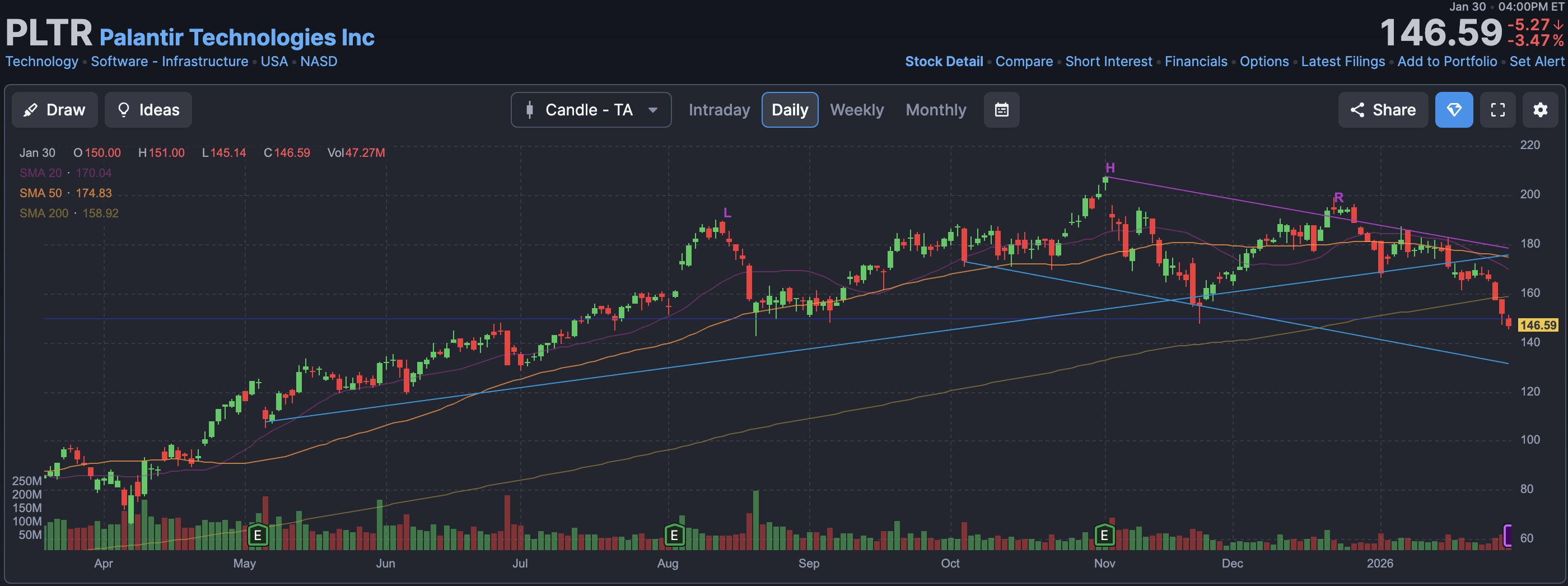Click the November earnings E marker
Image resolution: width=1568 pixels, height=586 pixels.
pyautogui.click(x=1104, y=536)
